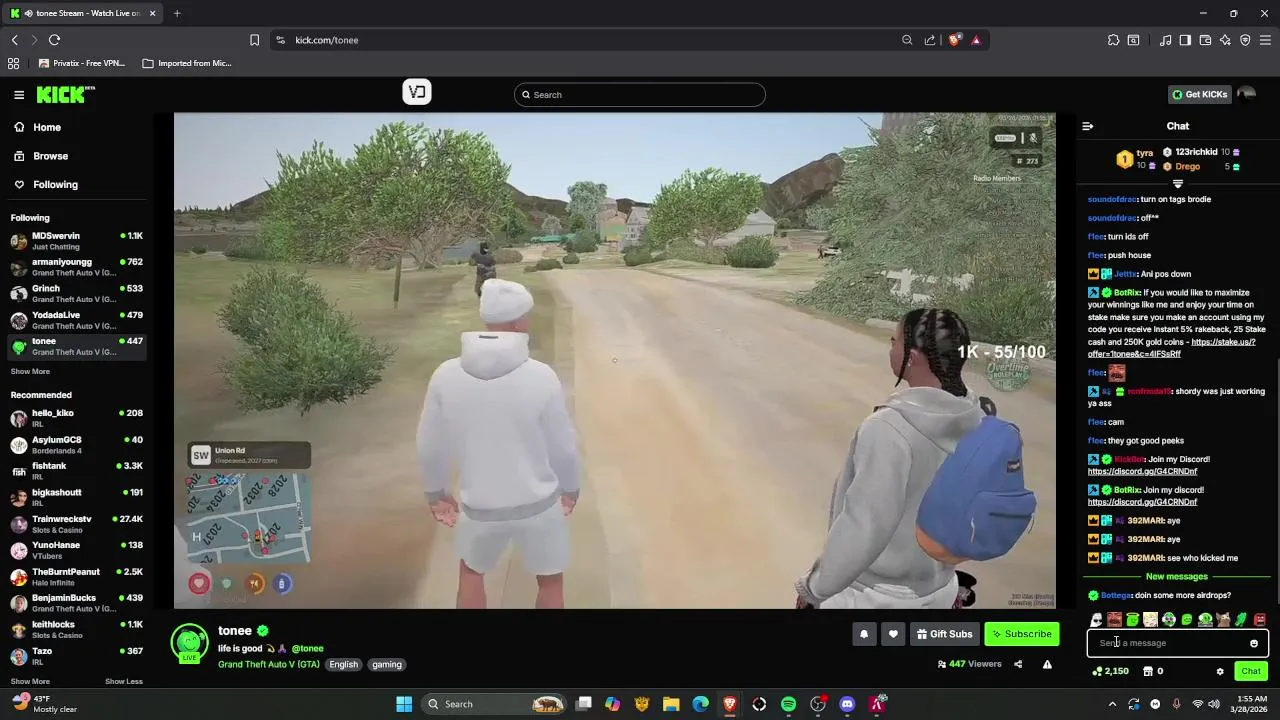Click the sunglasses ghost quick emote

[1096, 620]
